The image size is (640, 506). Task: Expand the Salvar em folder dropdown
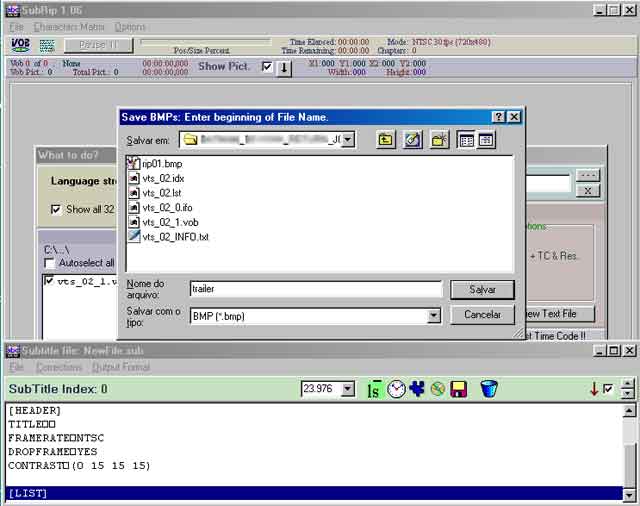(348, 140)
